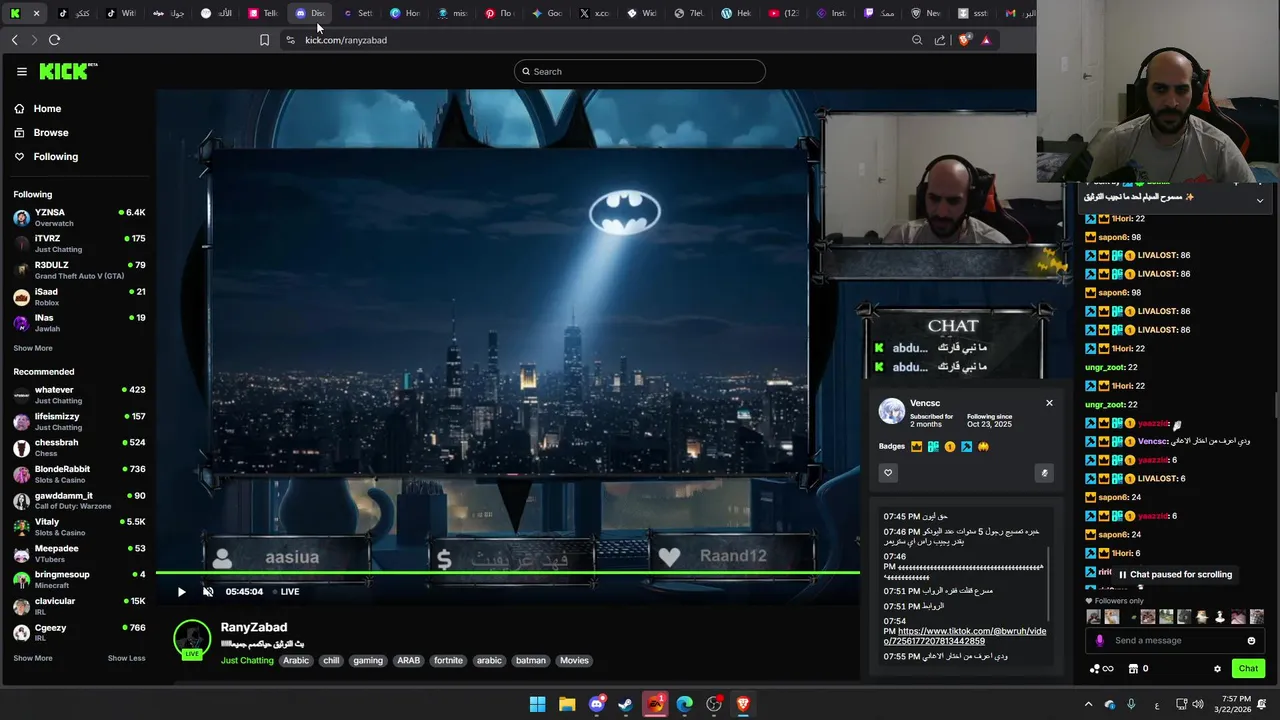
Task: Switch to the Discord browser tab
Action: (x=311, y=13)
